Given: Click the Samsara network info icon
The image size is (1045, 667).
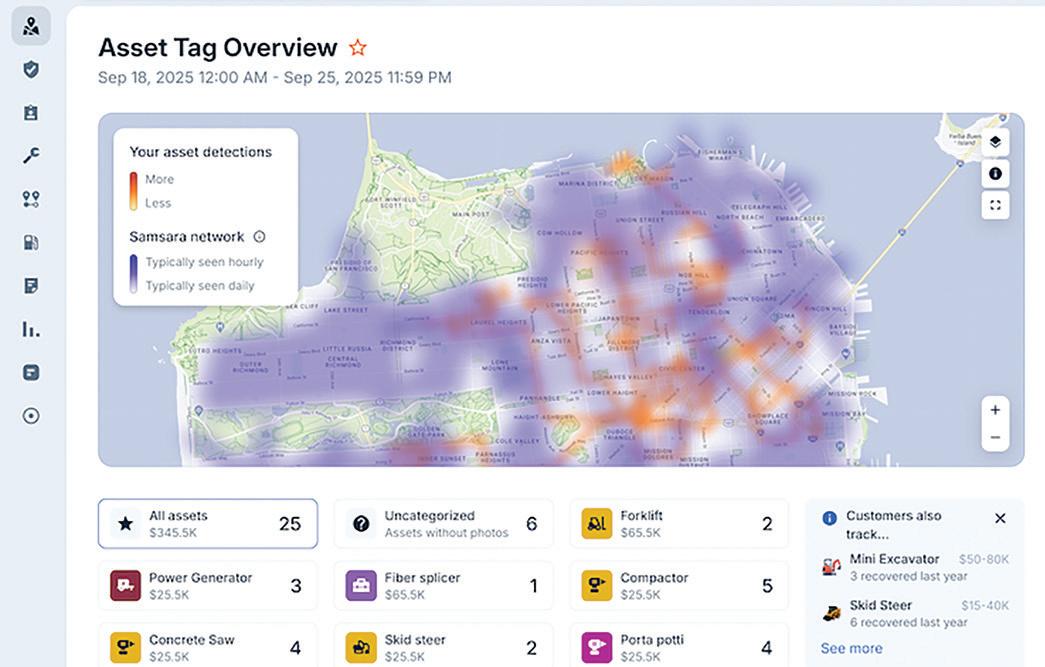Looking at the screenshot, I should (x=259, y=237).
